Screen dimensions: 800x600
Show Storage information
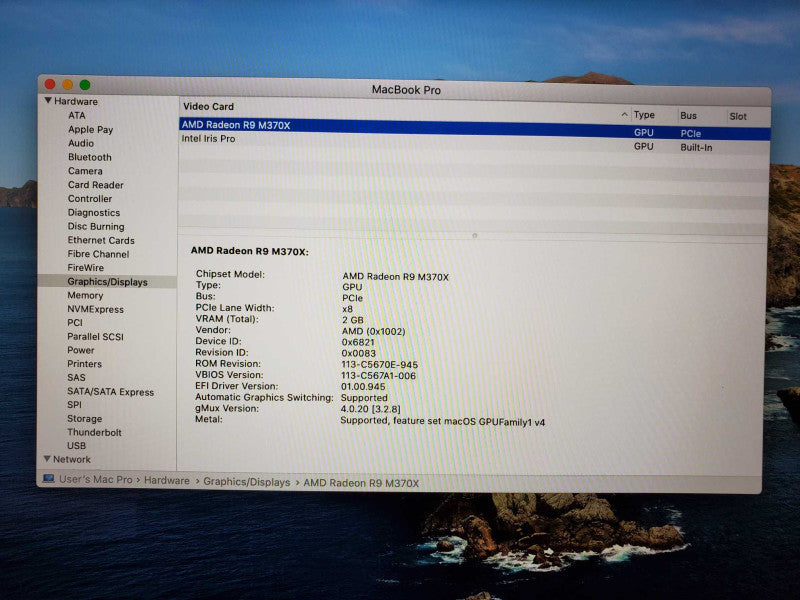85,418
